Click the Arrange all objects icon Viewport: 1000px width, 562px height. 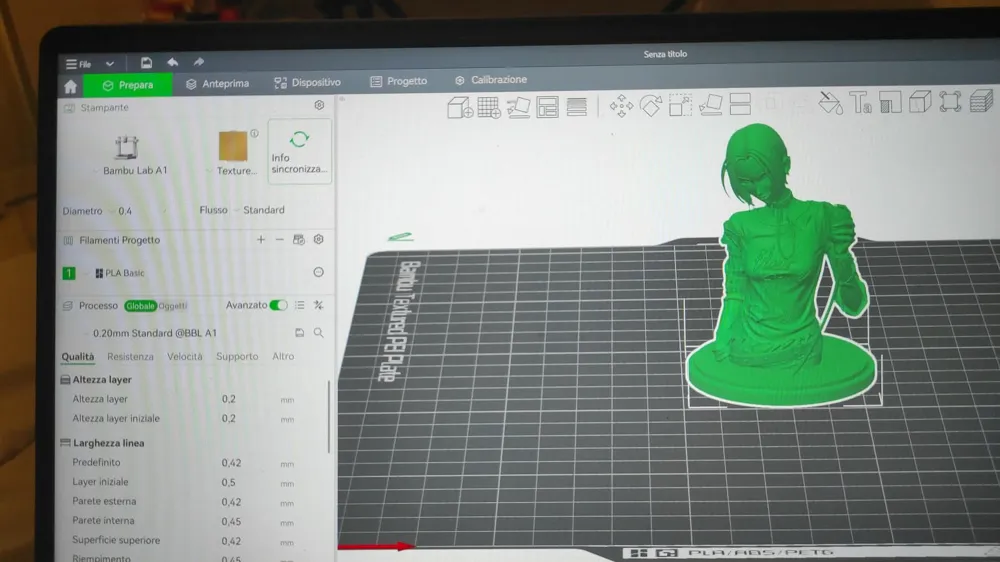547,107
